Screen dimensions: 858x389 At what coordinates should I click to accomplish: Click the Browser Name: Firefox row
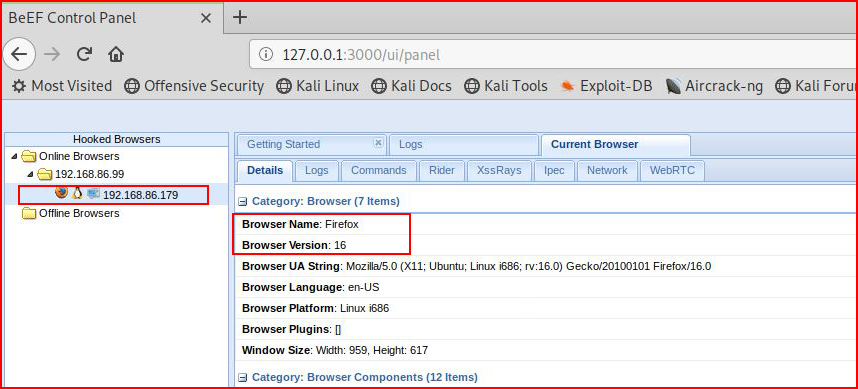(546, 224)
